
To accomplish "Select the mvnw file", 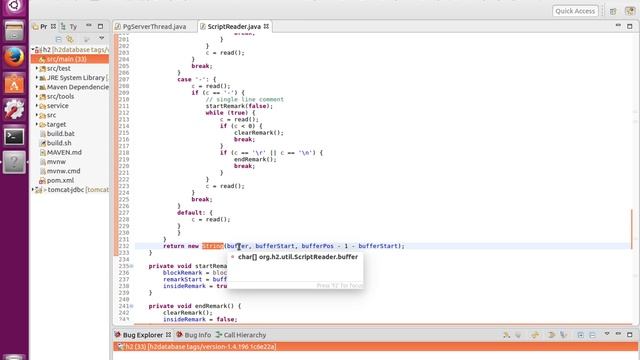I will (56, 162).
